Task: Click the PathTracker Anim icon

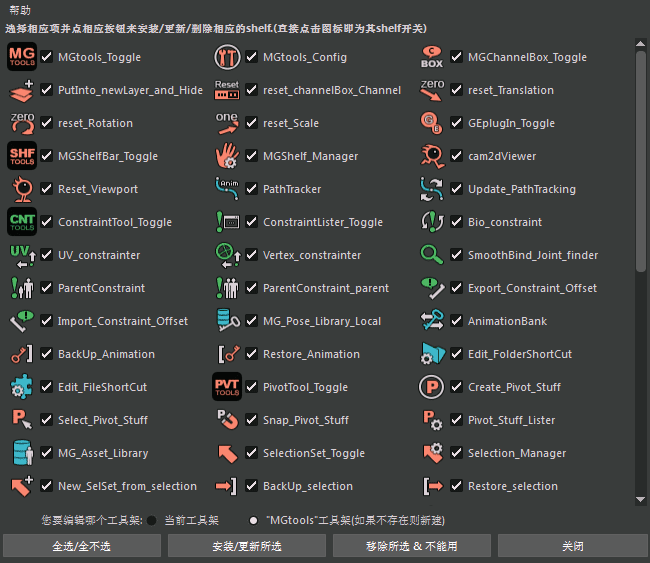Action: [227, 189]
